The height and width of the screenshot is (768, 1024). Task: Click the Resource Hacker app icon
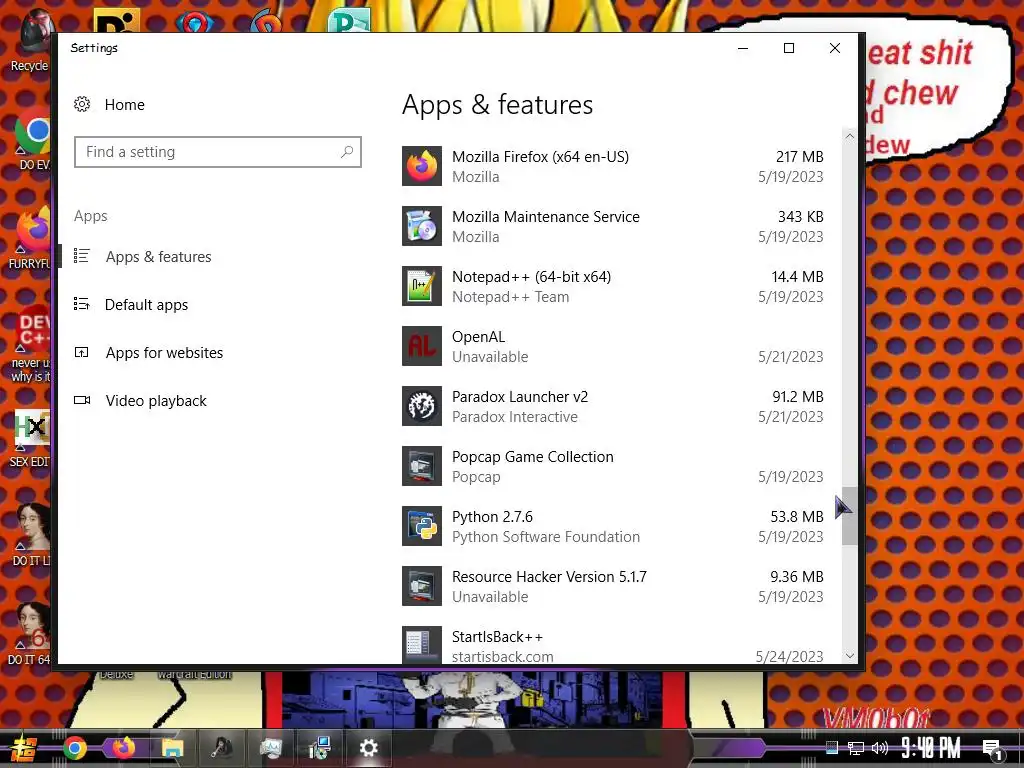point(421,586)
